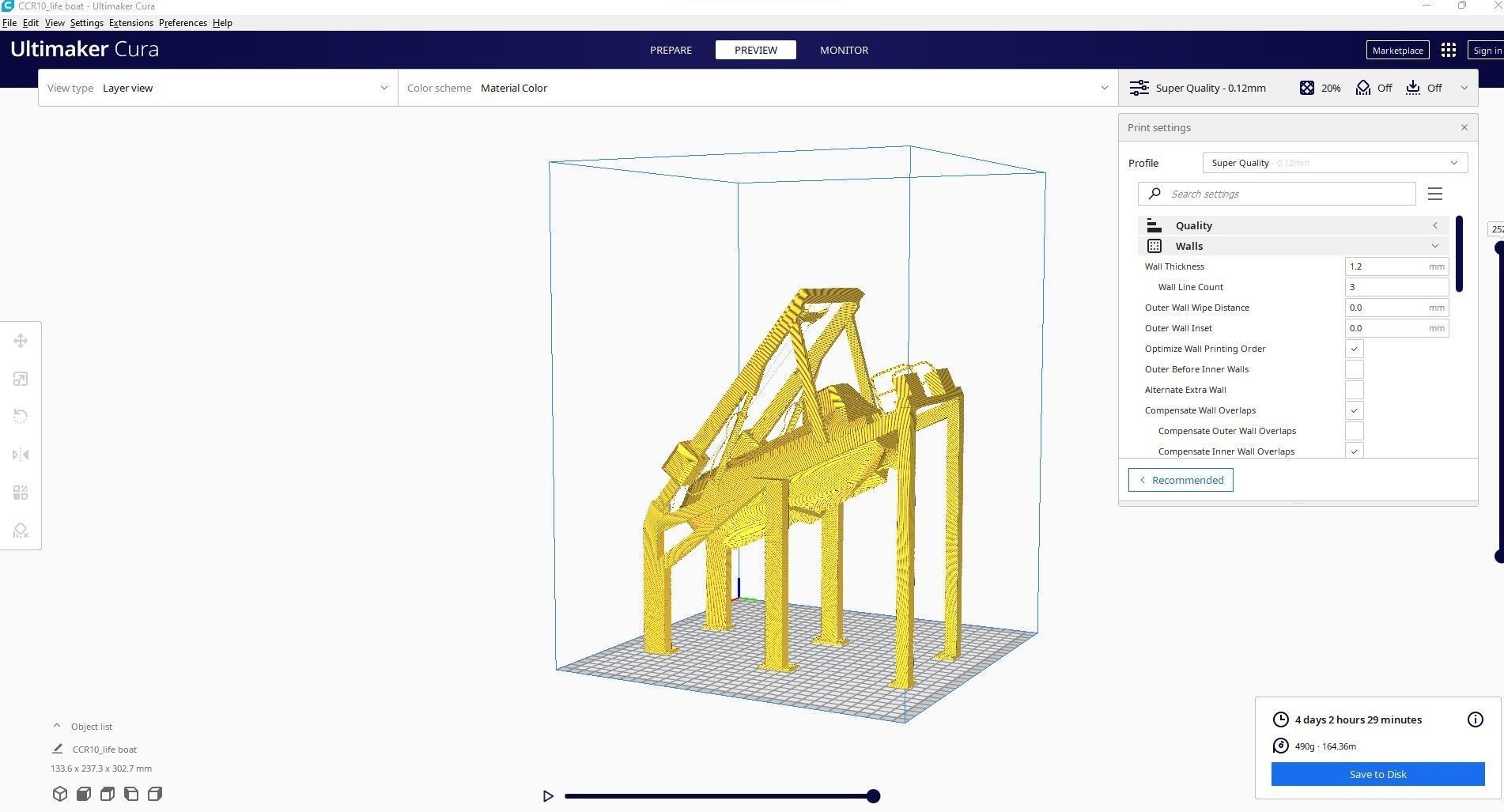
Task: Click the adhesion Off icon
Action: (1413, 88)
